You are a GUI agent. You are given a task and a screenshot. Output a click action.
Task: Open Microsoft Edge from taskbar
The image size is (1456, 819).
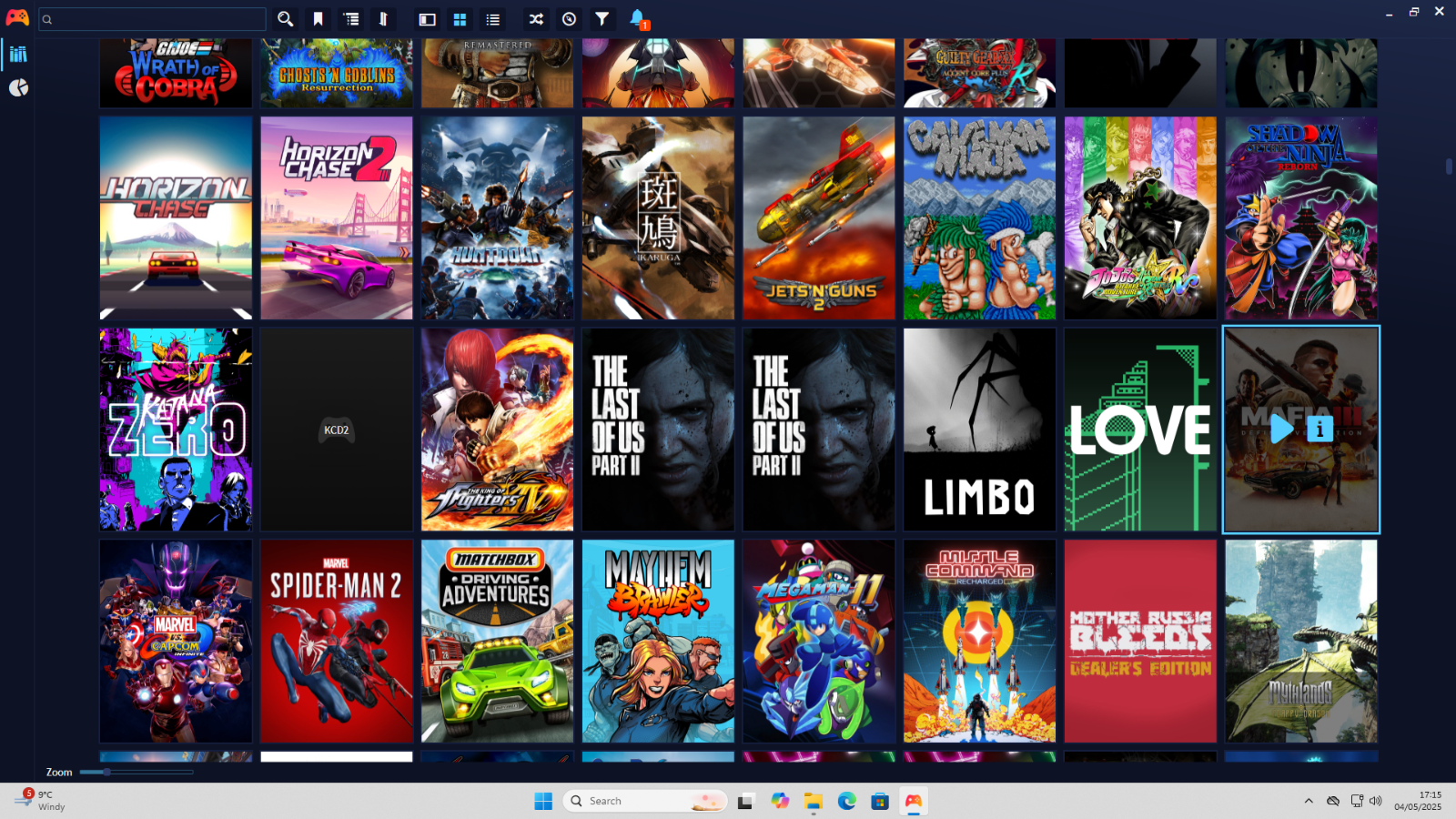coord(846,801)
